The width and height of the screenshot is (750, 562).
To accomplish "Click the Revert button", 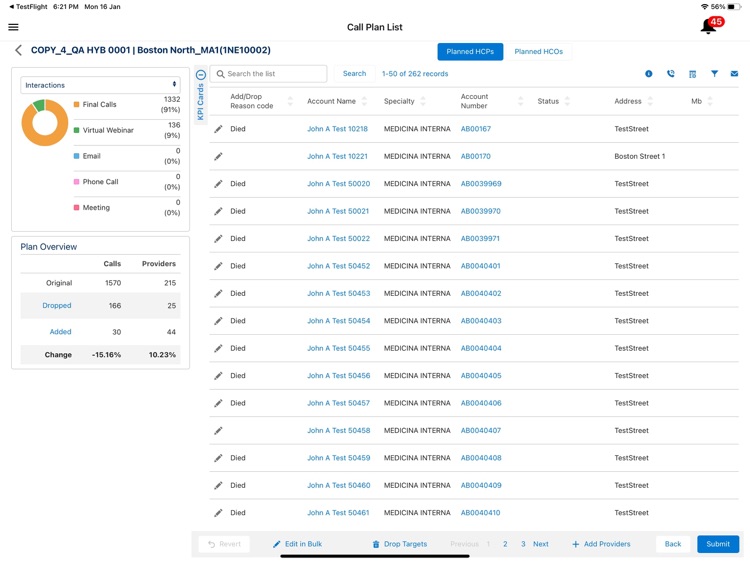I will click(x=224, y=544).
